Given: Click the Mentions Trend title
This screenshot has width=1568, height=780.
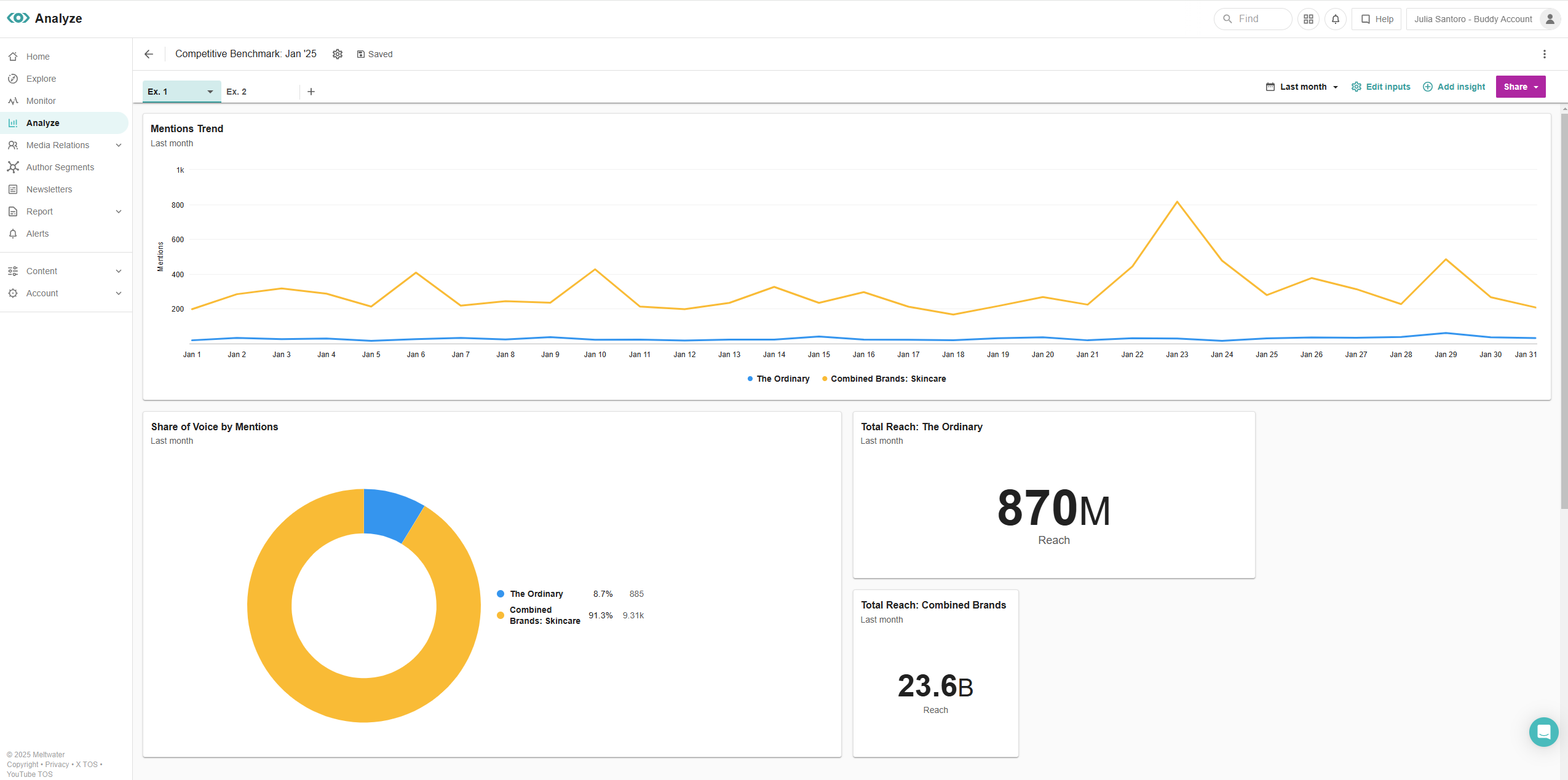Looking at the screenshot, I should coord(187,128).
